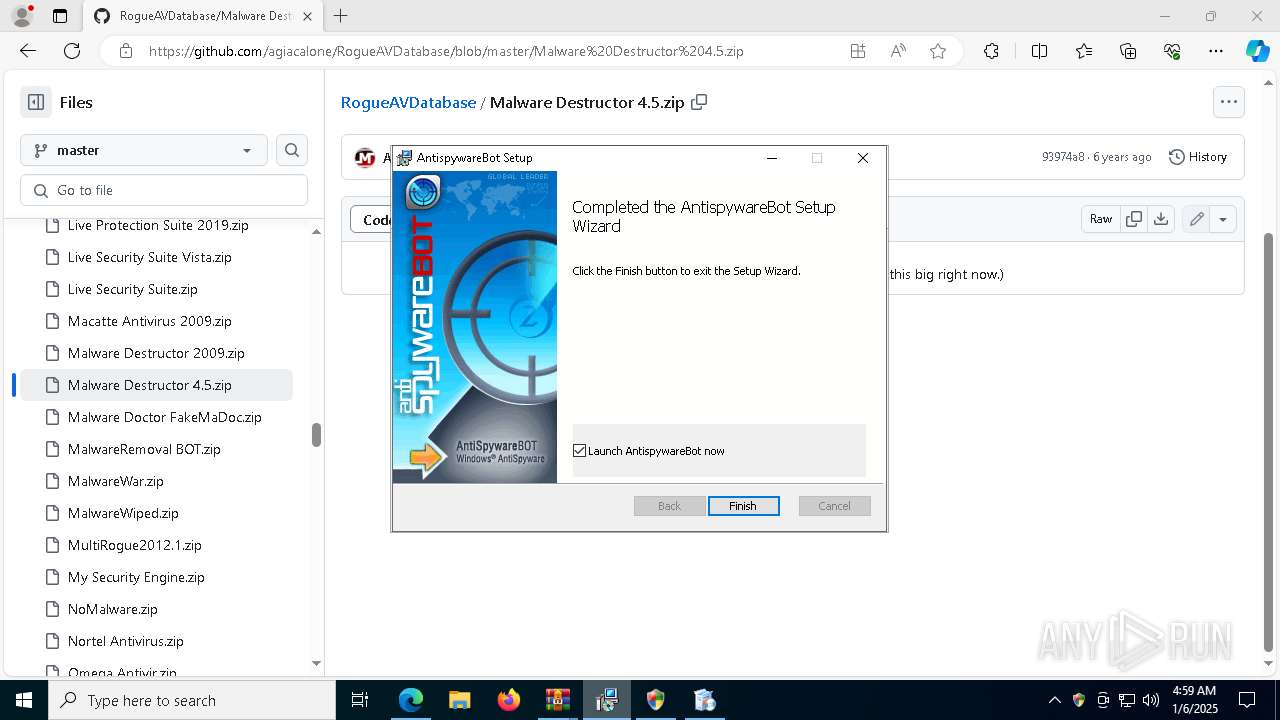Refresh the page
The image size is (1280, 720).
(x=72, y=51)
